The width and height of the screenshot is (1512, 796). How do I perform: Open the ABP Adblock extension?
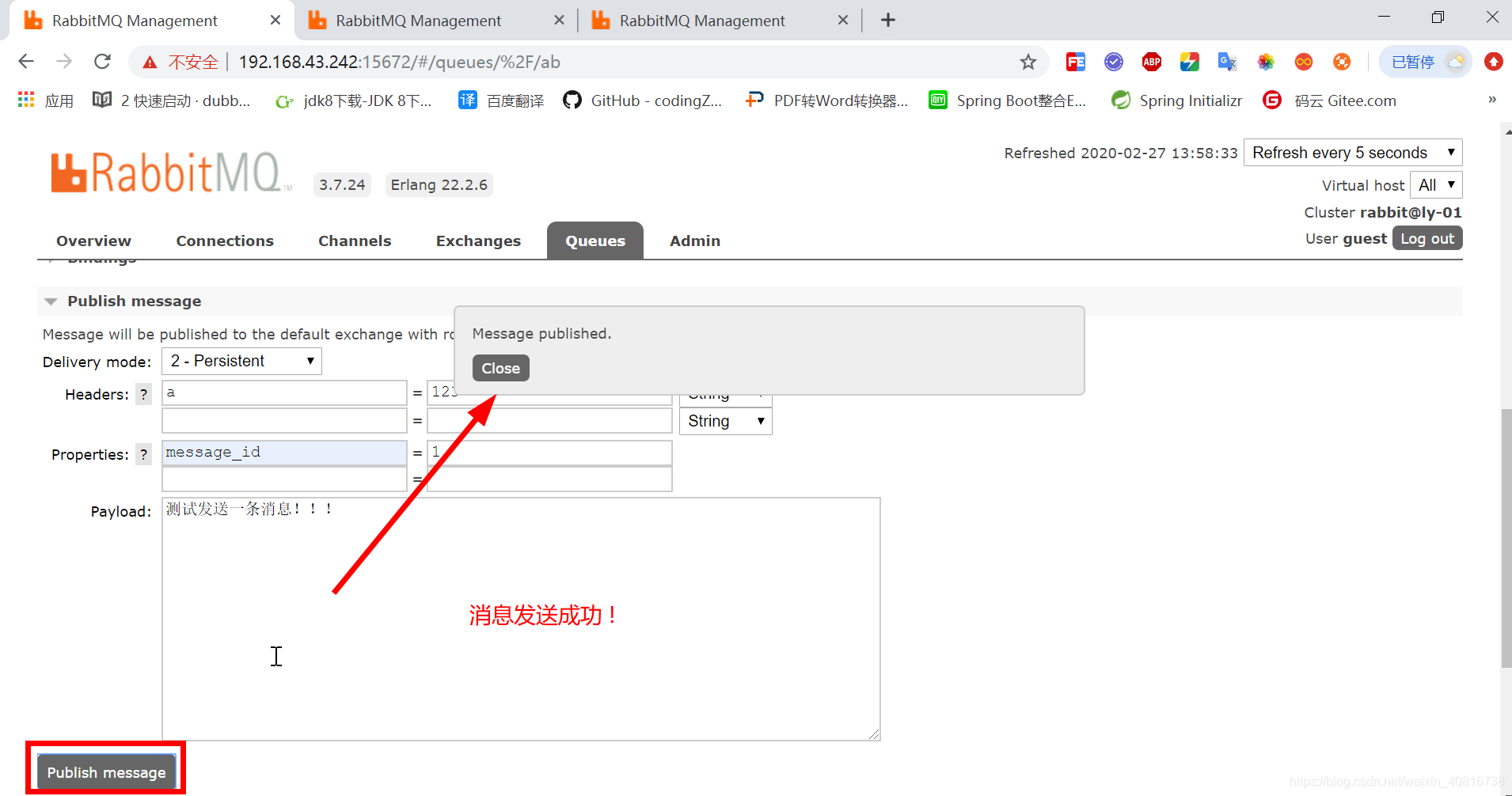point(1152,62)
